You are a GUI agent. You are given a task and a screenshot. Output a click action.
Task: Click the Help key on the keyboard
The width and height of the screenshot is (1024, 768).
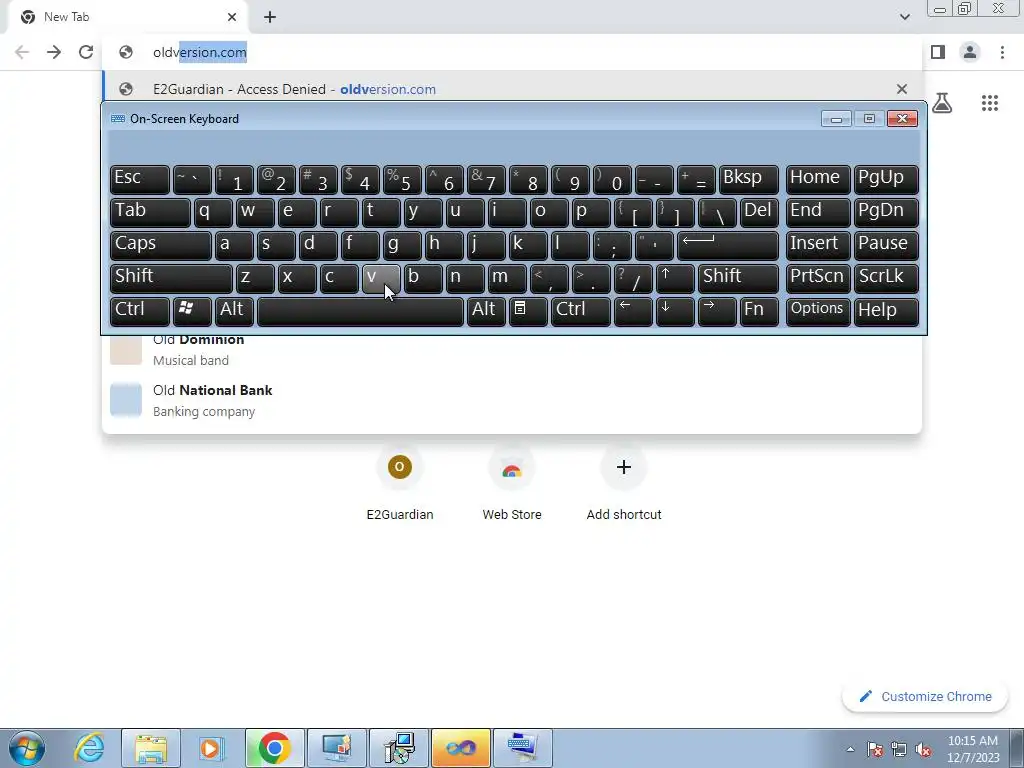(x=886, y=311)
